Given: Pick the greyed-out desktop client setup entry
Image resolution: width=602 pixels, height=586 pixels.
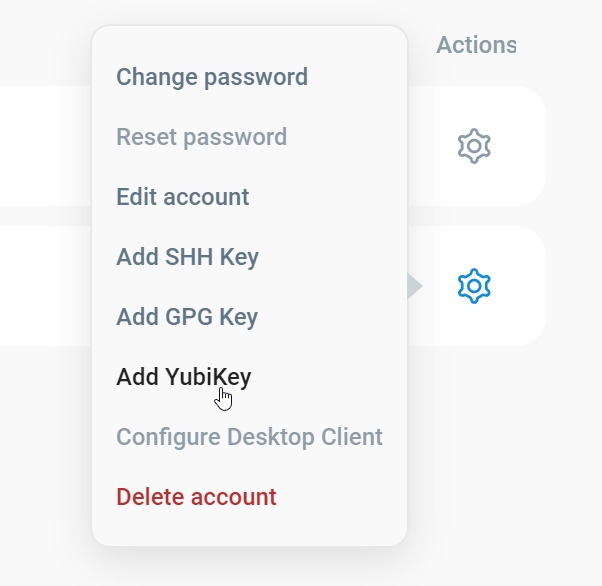Looking at the screenshot, I should pos(250,437).
